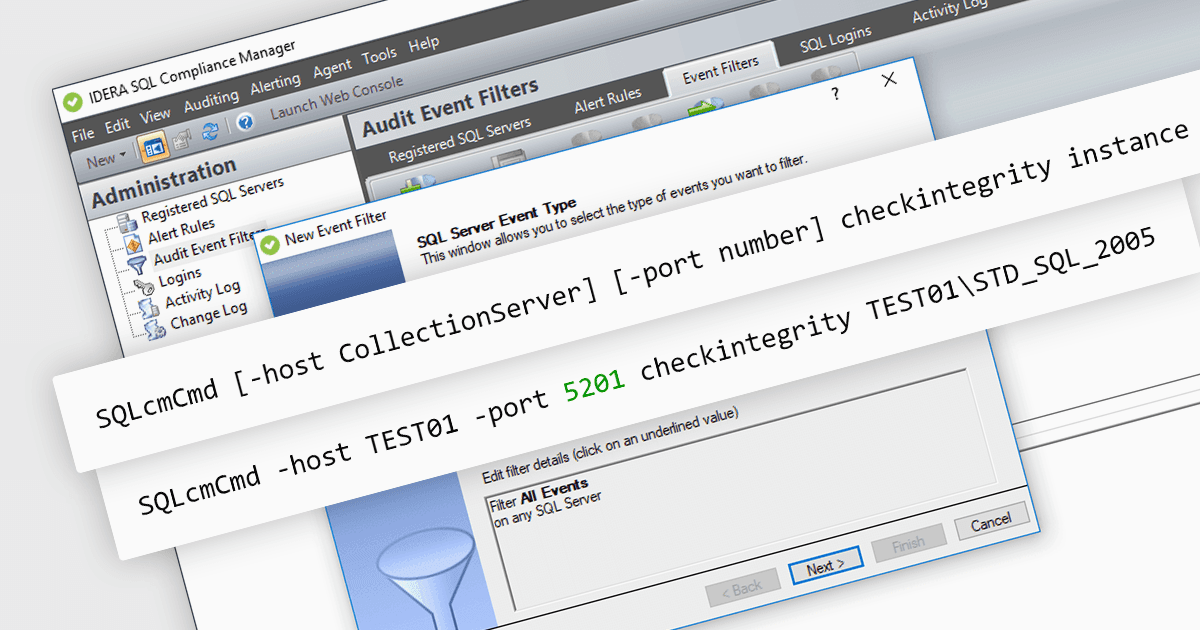Click the Audit Event Filters pane heading
The width and height of the screenshot is (1200, 630).
[450, 107]
